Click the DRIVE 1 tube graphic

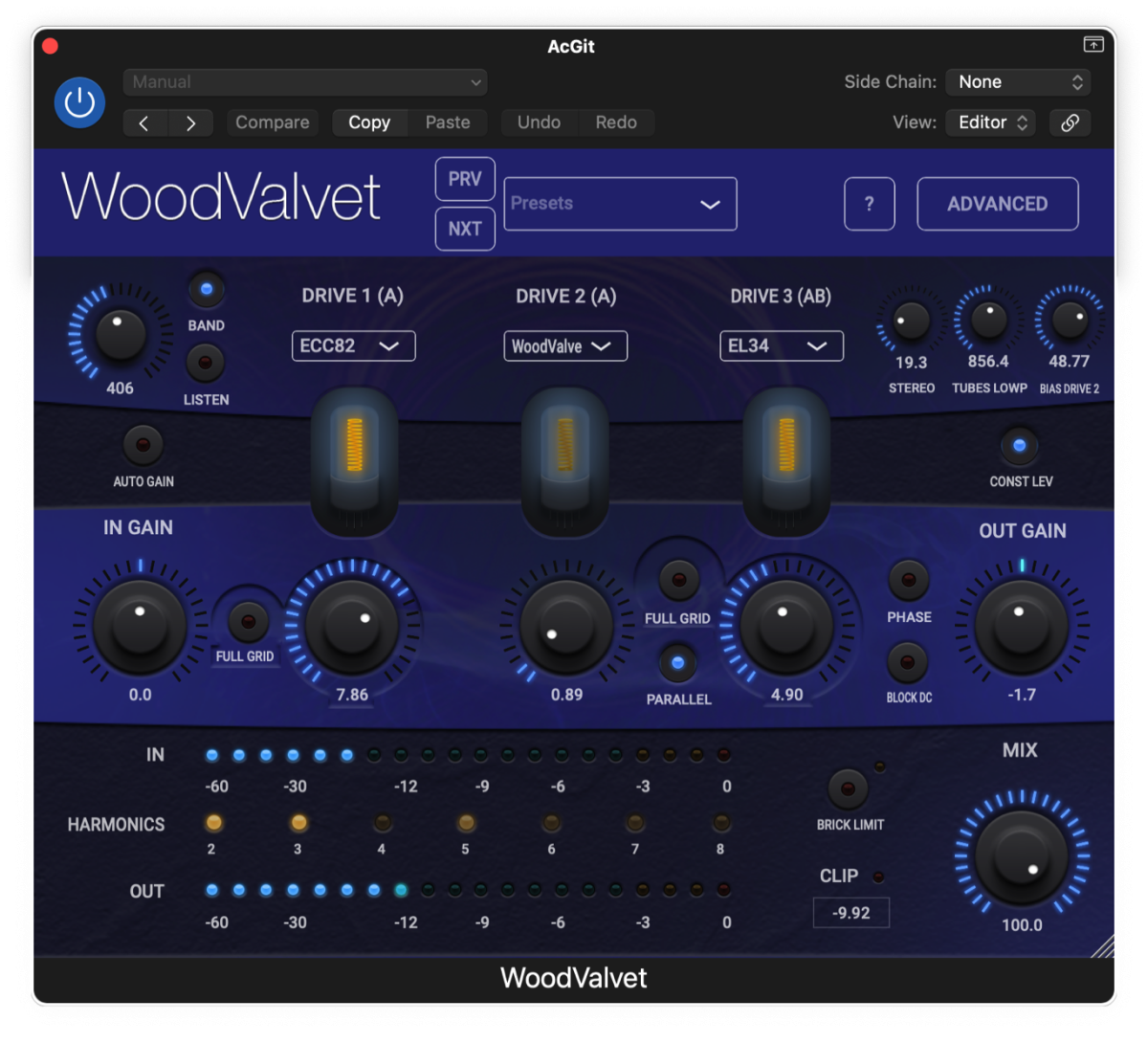coord(354,461)
